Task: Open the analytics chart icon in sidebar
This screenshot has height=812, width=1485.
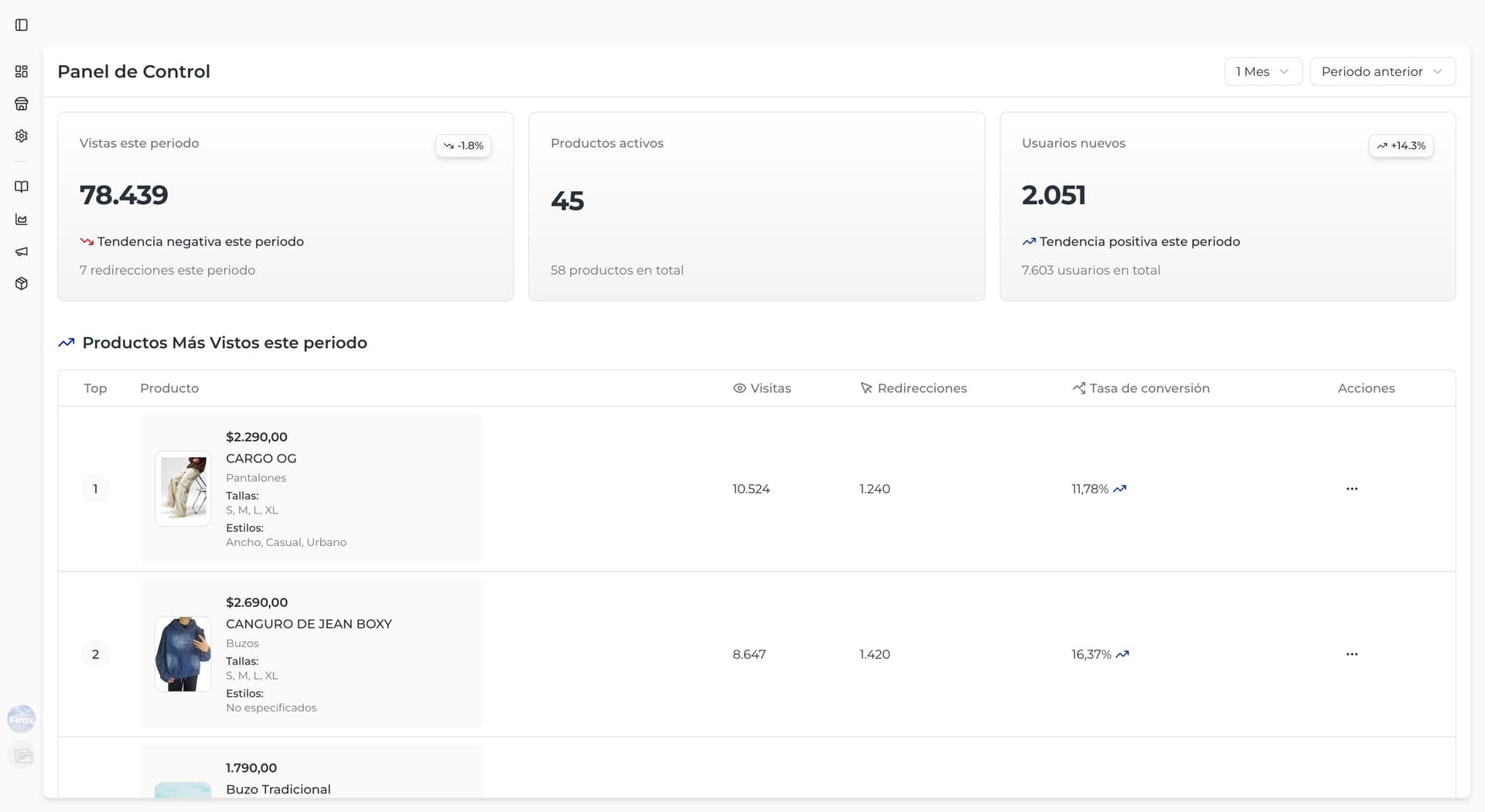Action: (21, 219)
